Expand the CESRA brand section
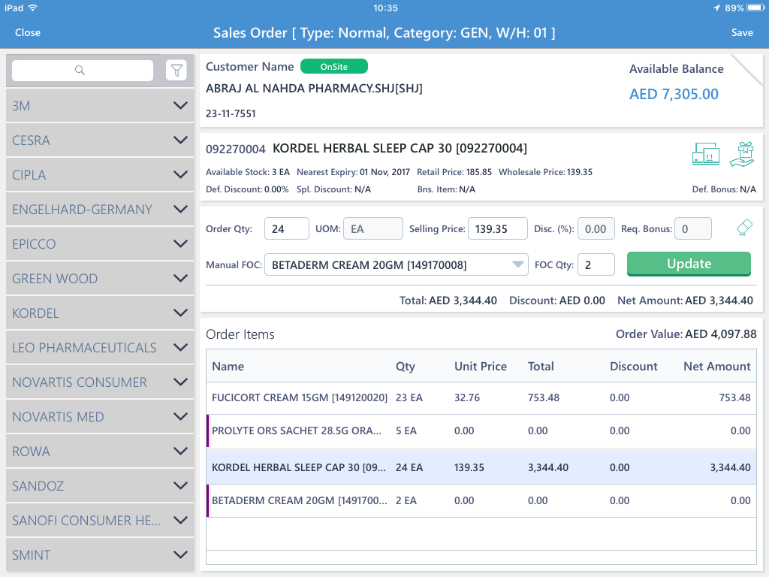769x577 pixels. pos(100,140)
